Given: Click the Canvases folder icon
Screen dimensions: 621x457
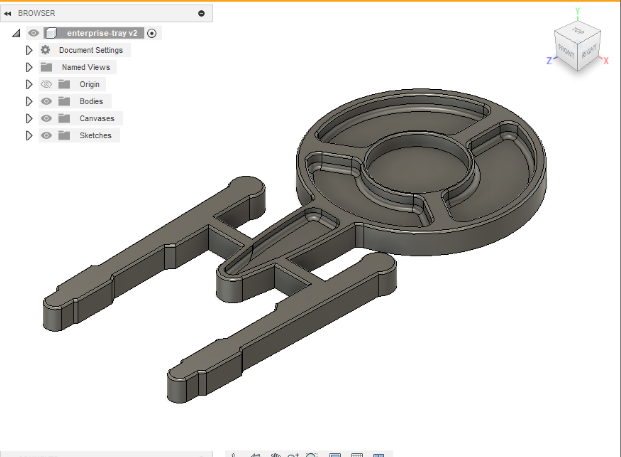Looking at the screenshot, I should (64, 118).
